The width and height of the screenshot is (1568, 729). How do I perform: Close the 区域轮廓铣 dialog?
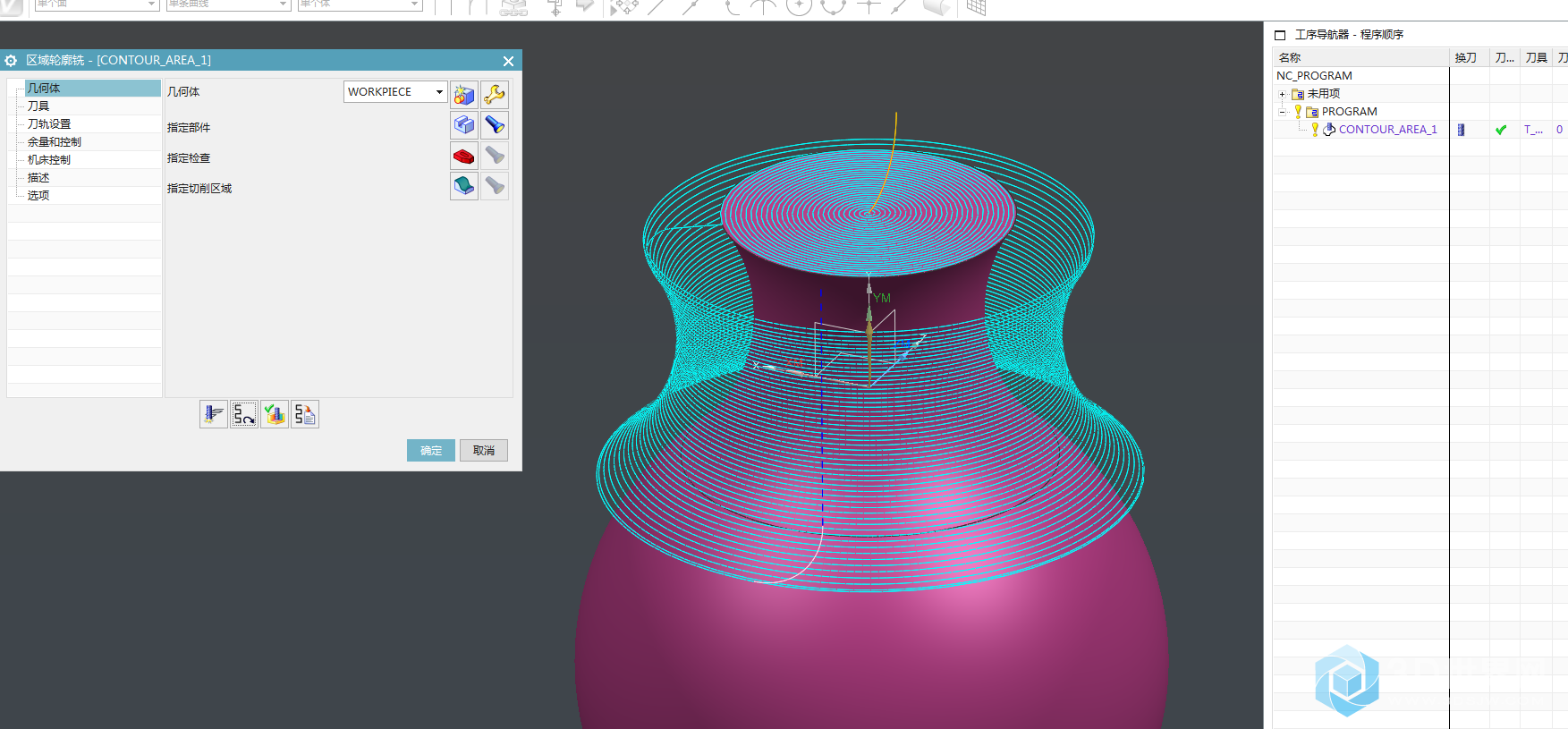508,61
